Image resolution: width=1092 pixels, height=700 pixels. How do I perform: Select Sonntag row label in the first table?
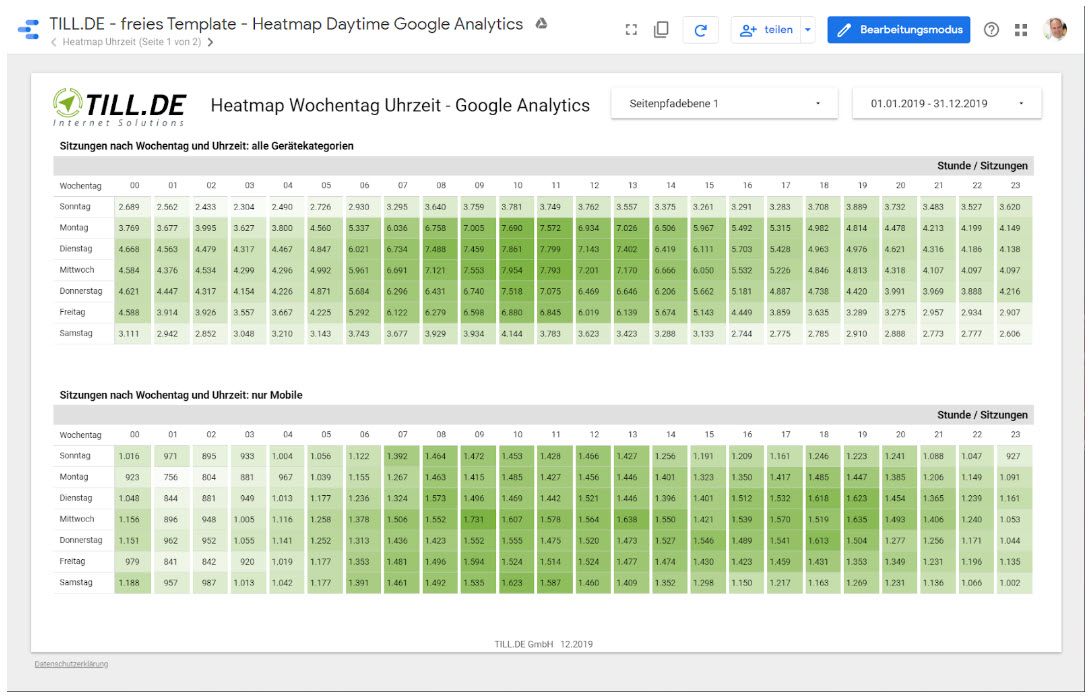[75, 207]
